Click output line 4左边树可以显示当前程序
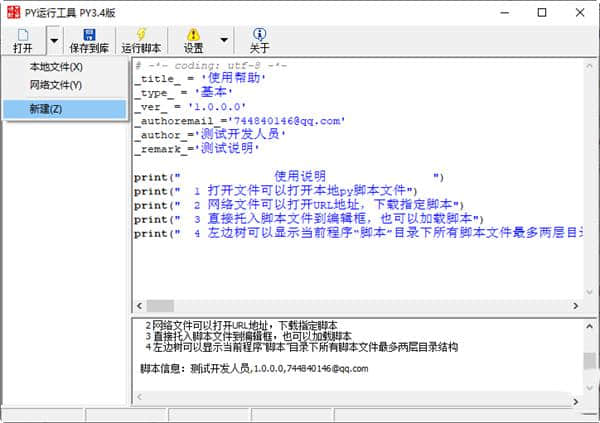This screenshot has width=600, height=423. pyautogui.click(x=301, y=347)
